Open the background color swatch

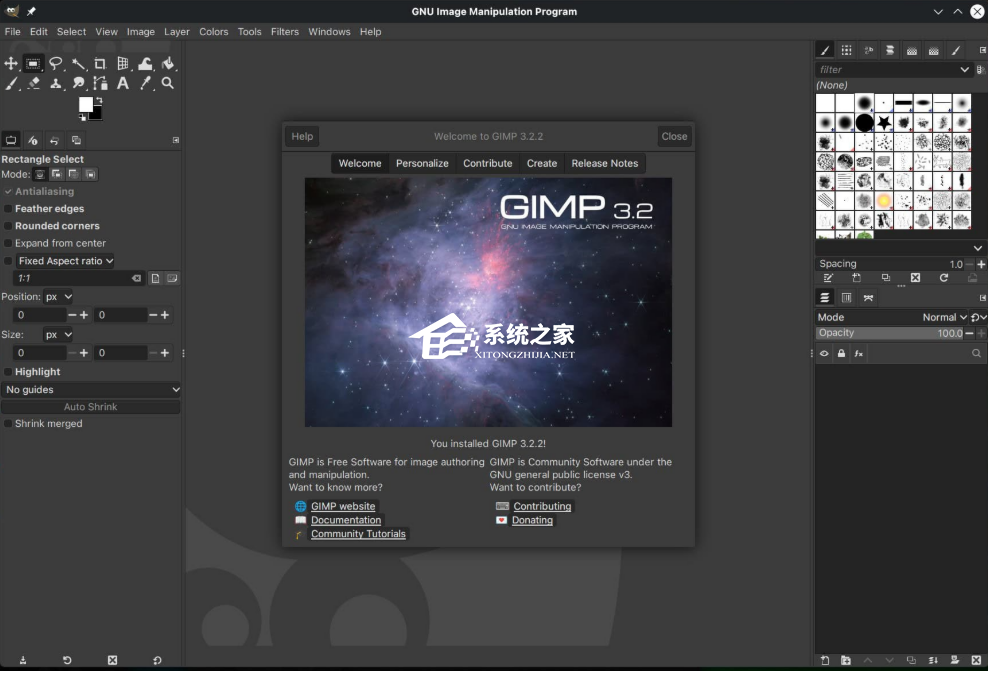(97, 114)
